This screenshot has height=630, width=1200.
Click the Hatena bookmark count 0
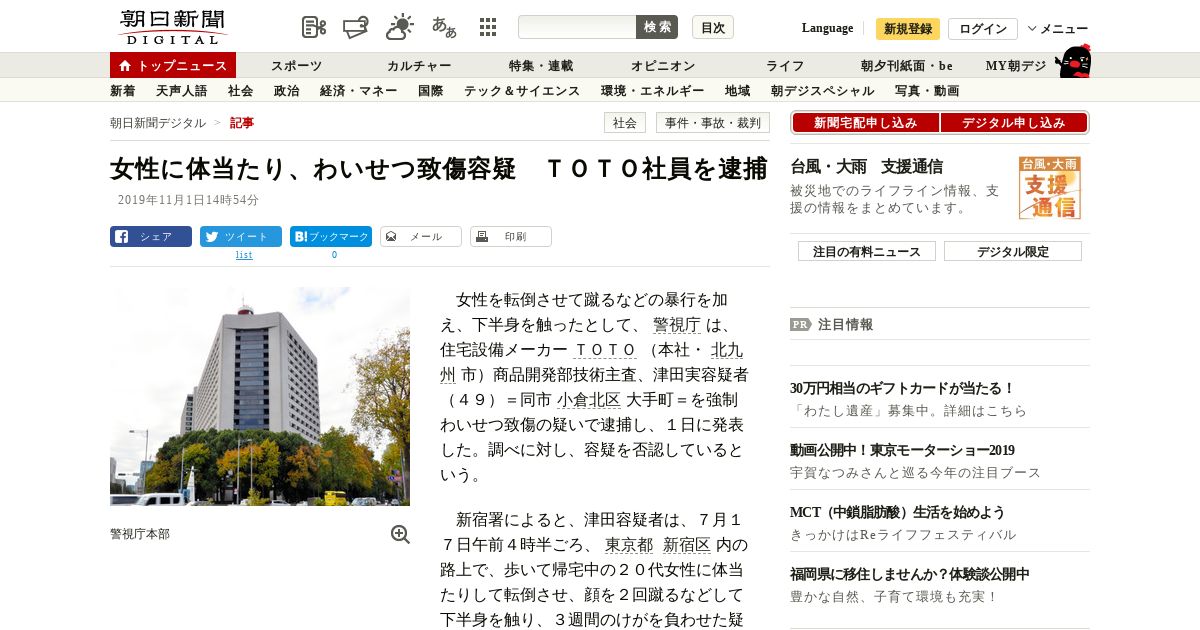coord(334,255)
